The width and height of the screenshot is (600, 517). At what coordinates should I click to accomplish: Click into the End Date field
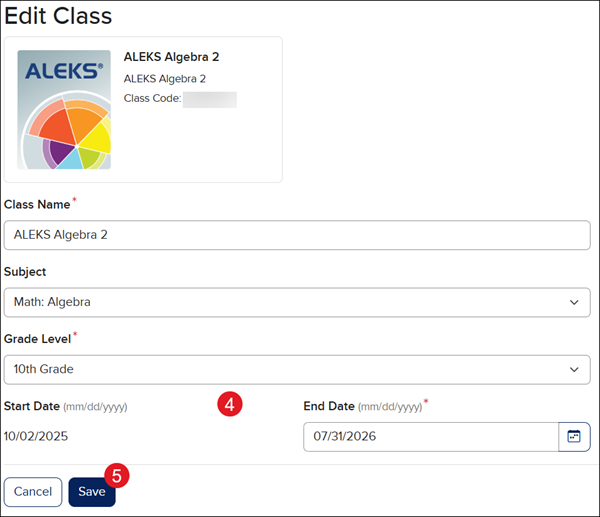pos(430,437)
